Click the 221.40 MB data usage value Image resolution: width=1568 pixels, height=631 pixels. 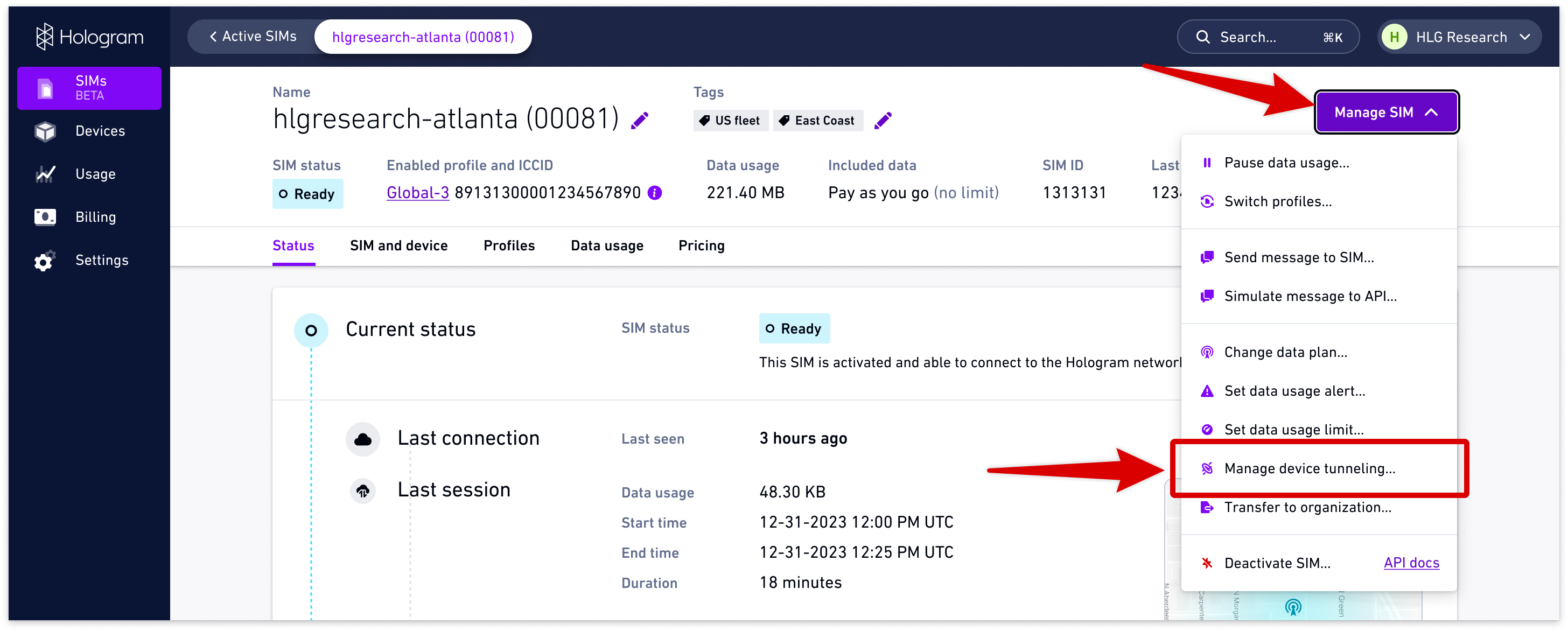745,193
